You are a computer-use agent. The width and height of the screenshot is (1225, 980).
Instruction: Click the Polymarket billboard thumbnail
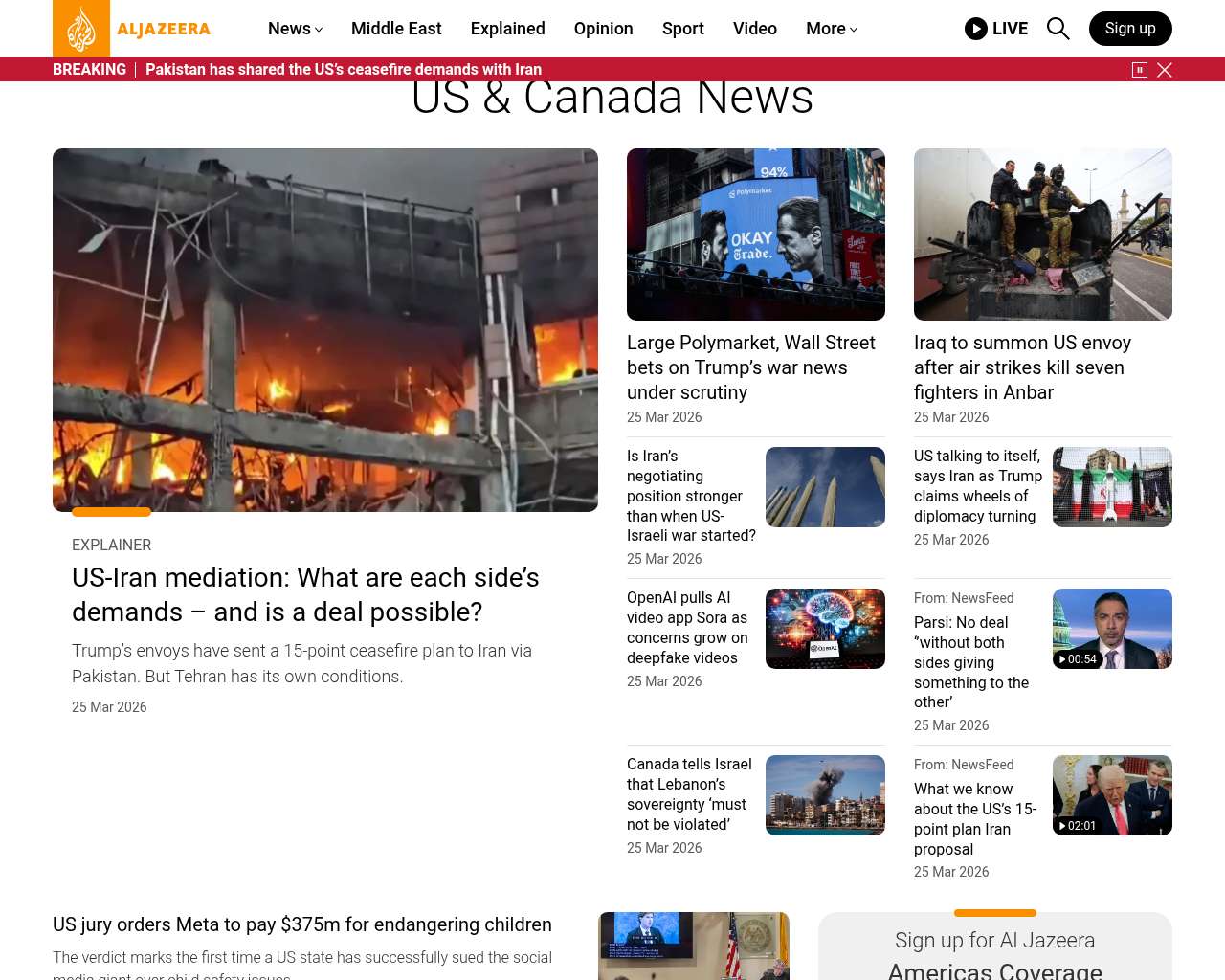756,234
